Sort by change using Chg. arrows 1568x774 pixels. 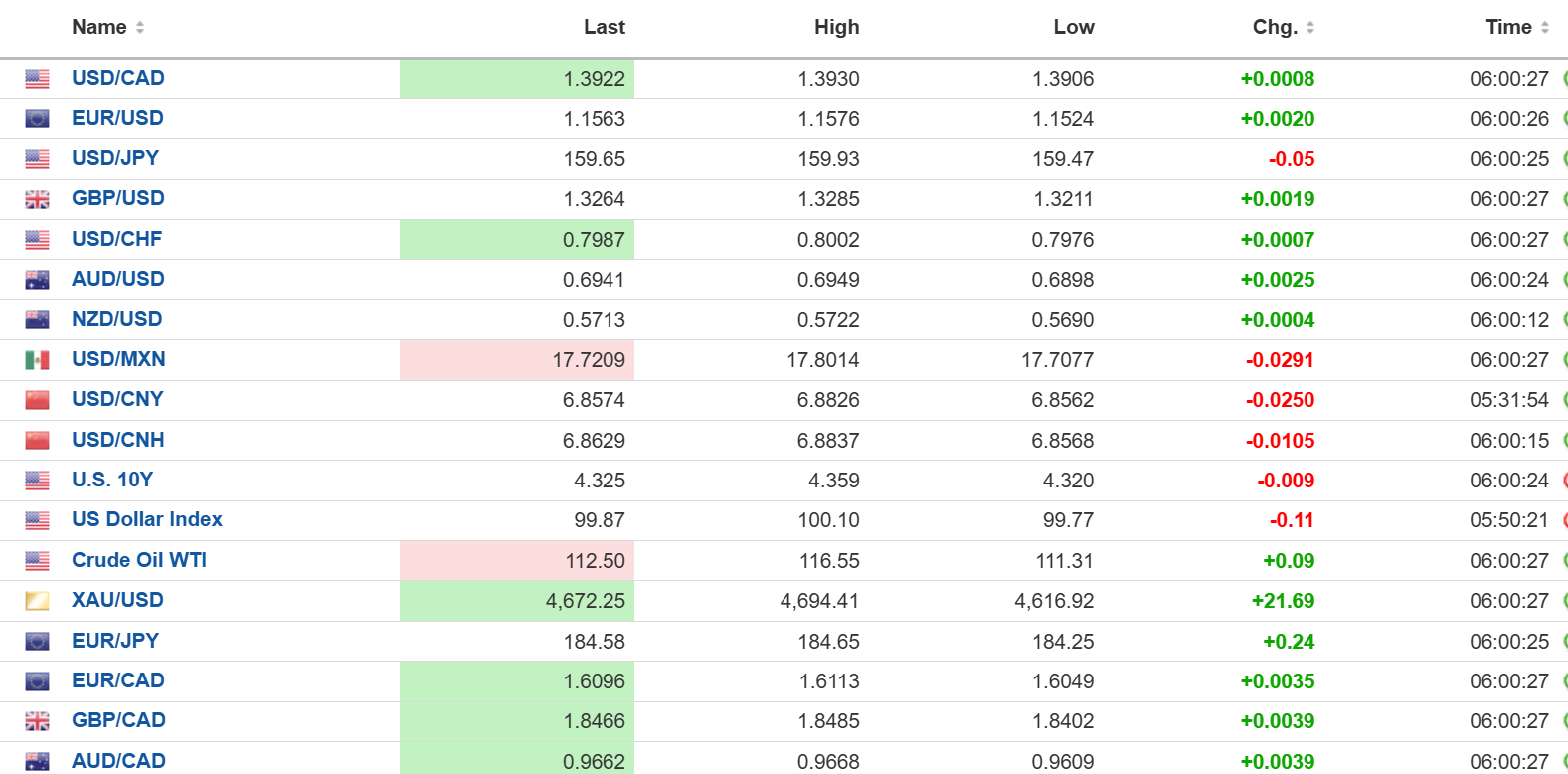[1309, 28]
